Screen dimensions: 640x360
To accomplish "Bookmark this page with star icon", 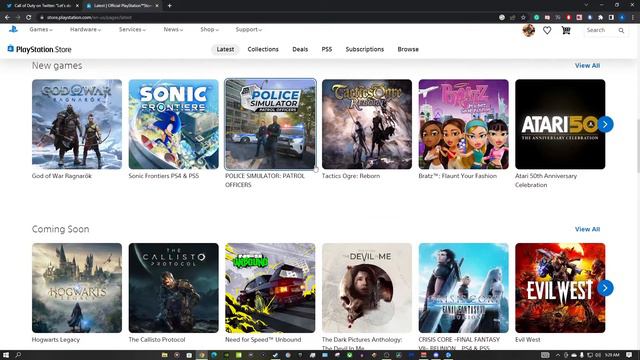I will [523, 18].
